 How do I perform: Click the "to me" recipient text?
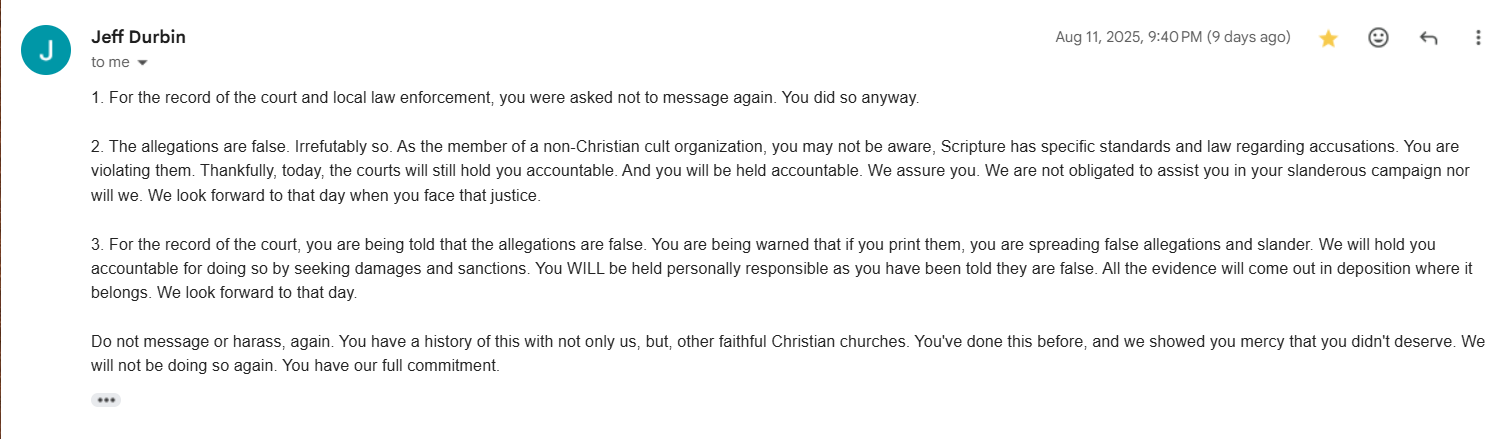tap(110, 62)
